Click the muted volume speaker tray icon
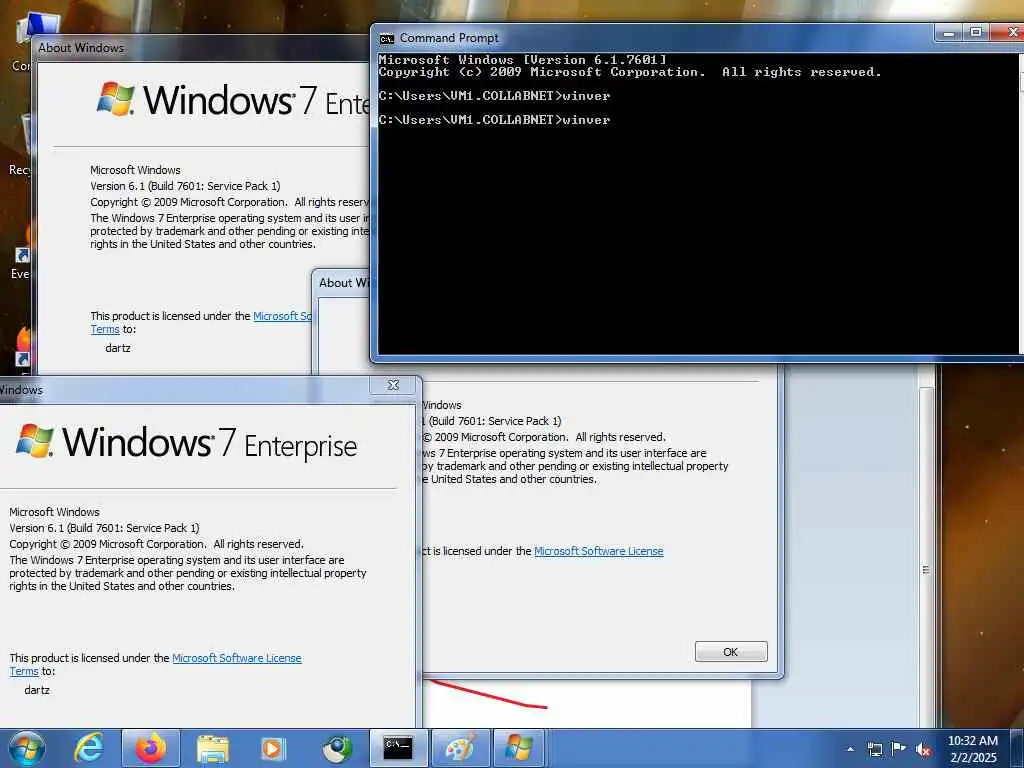 [923, 749]
